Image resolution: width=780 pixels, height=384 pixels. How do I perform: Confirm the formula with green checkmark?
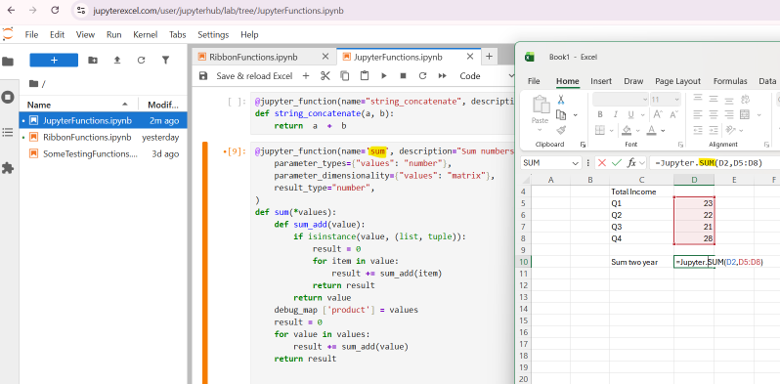click(x=617, y=163)
